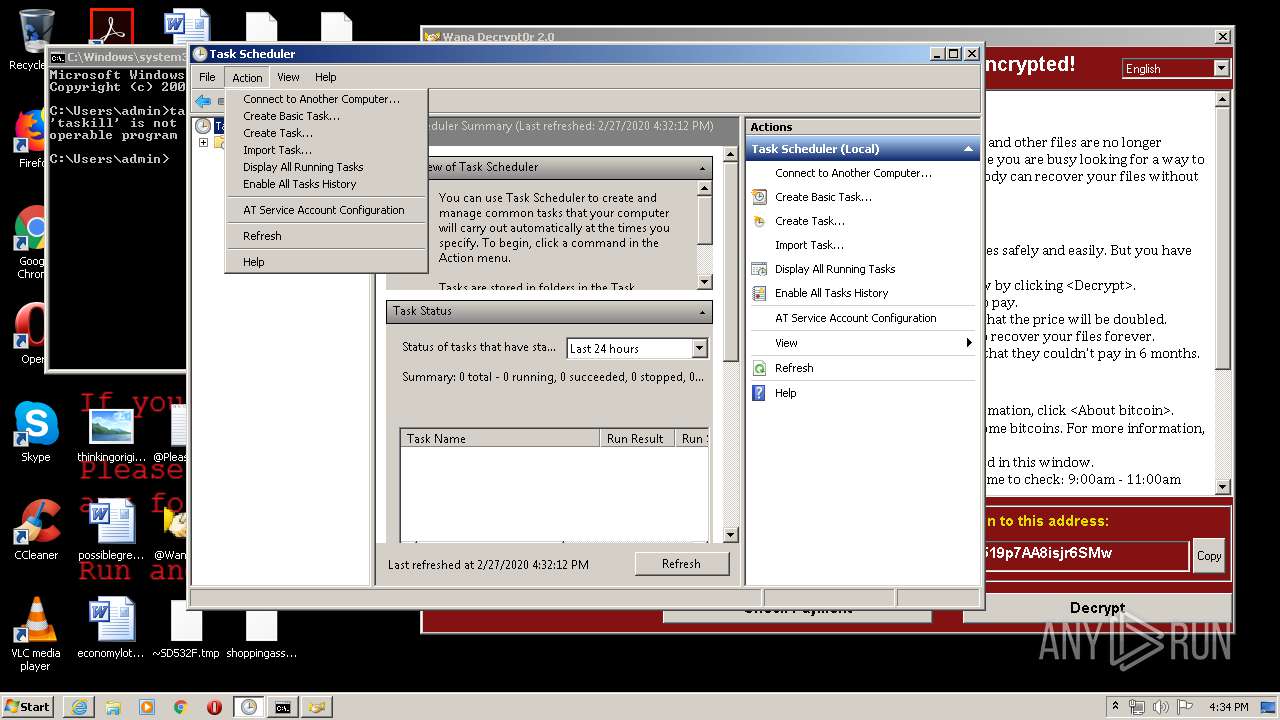This screenshot has width=1280, height=720.
Task: Open the Help menu in menu bar
Action: 326,77
